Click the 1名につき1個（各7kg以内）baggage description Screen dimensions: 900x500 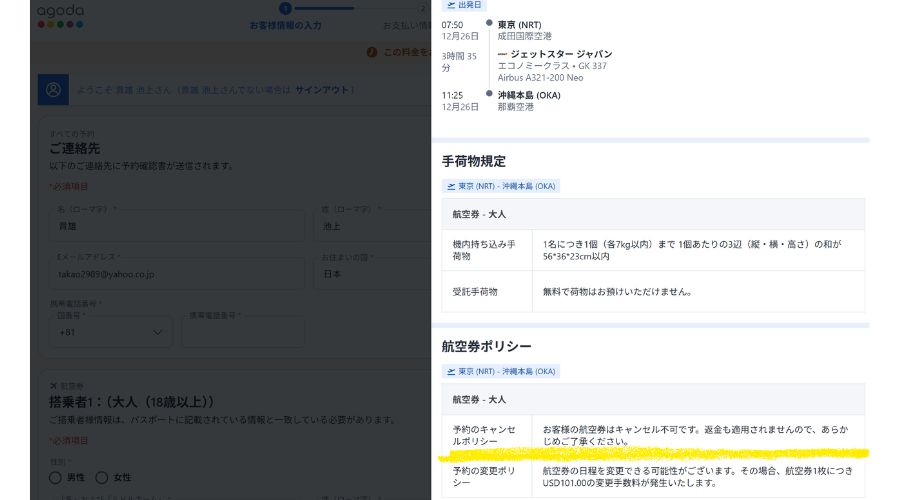pyautogui.click(x=692, y=250)
